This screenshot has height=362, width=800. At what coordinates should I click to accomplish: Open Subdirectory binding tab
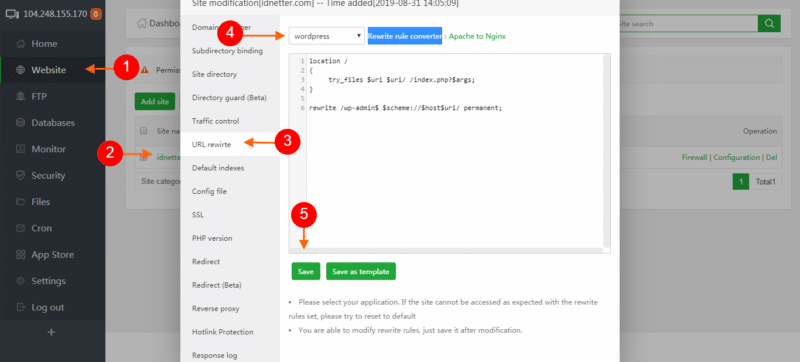click(x=228, y=51)
